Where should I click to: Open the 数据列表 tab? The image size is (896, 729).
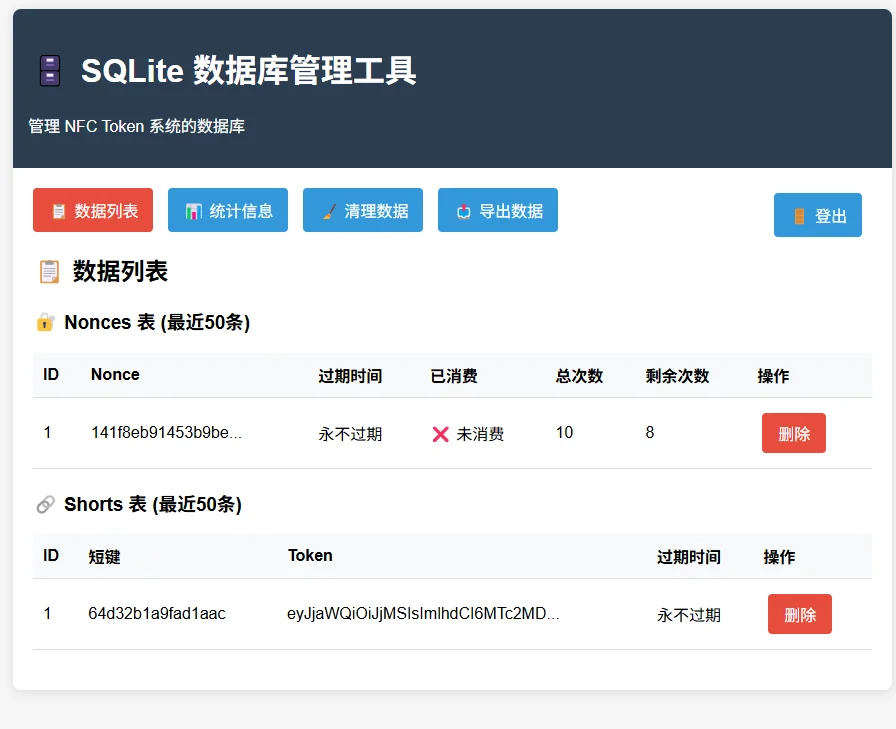point(93,210)
